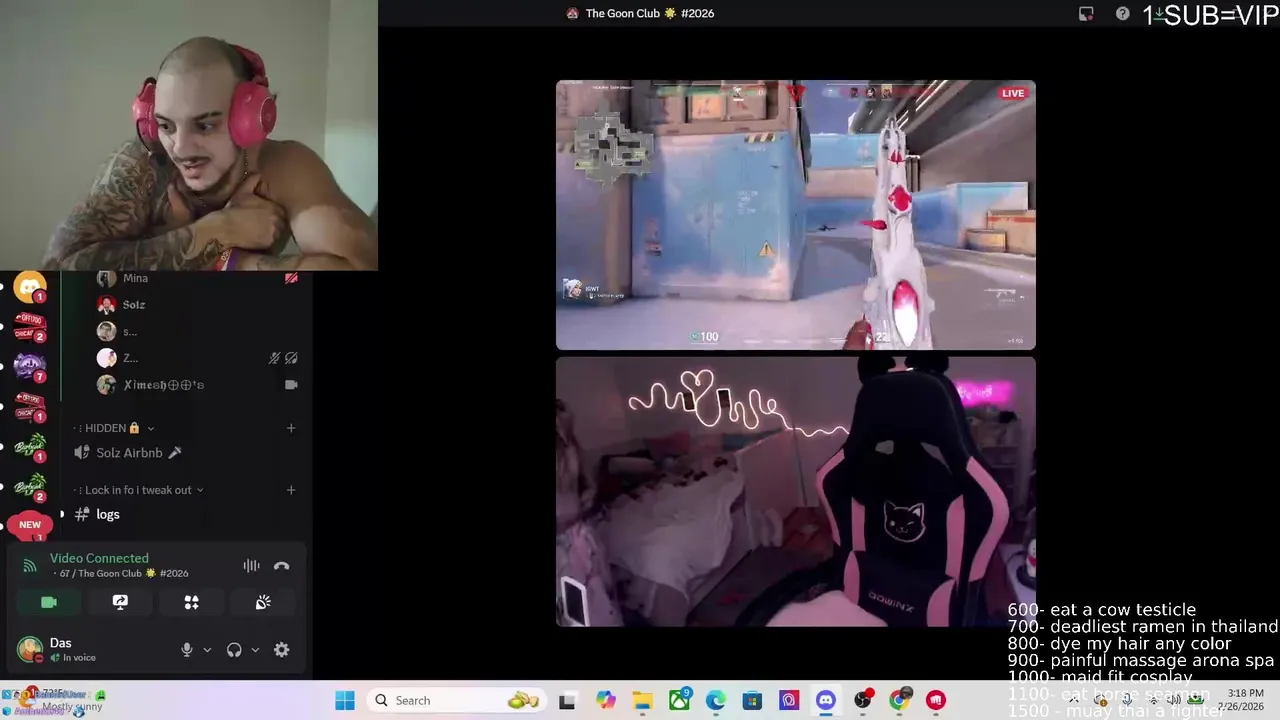Open File Explorer from taskbar
The width and height of the screenshot is (1280, 720).
tap(642, 700)
